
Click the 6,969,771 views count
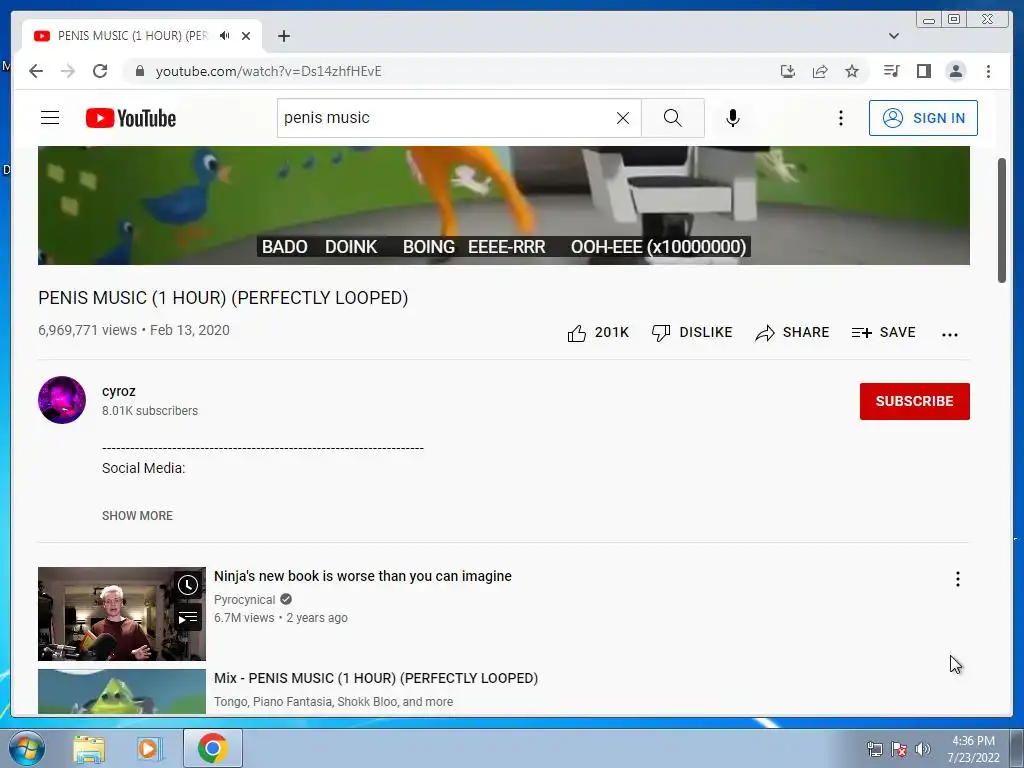(88, 330)
